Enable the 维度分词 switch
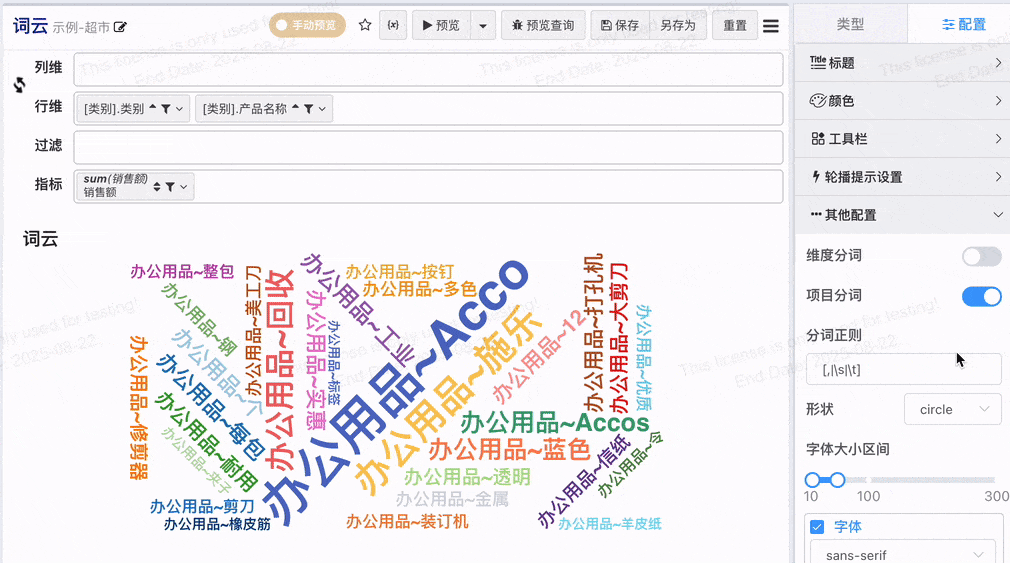1010x563 pixels. click(982, 256)
